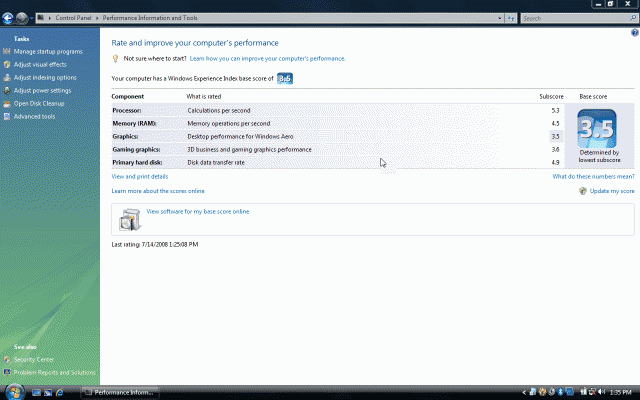Screen dimensions: 640x400
Task: Open Learn more about the scores online
Action: tap(158, 191)
